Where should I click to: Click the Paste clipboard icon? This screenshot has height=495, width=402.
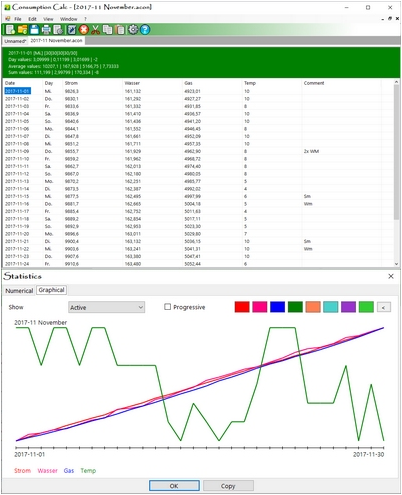click(120, 30)
